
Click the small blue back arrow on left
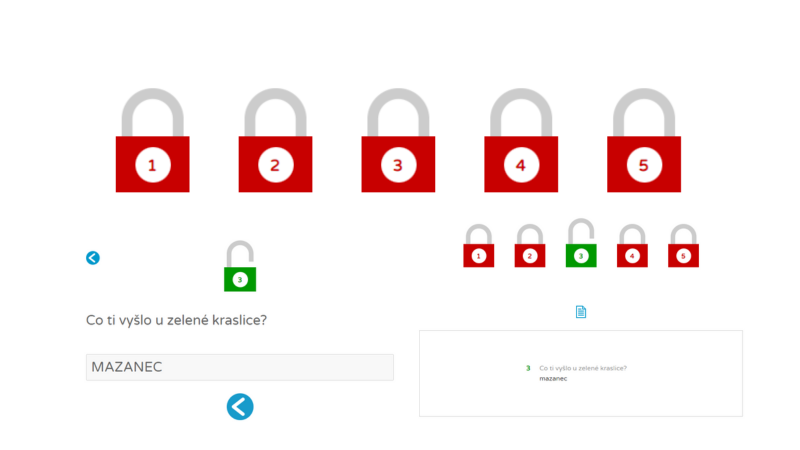[93, 258]
